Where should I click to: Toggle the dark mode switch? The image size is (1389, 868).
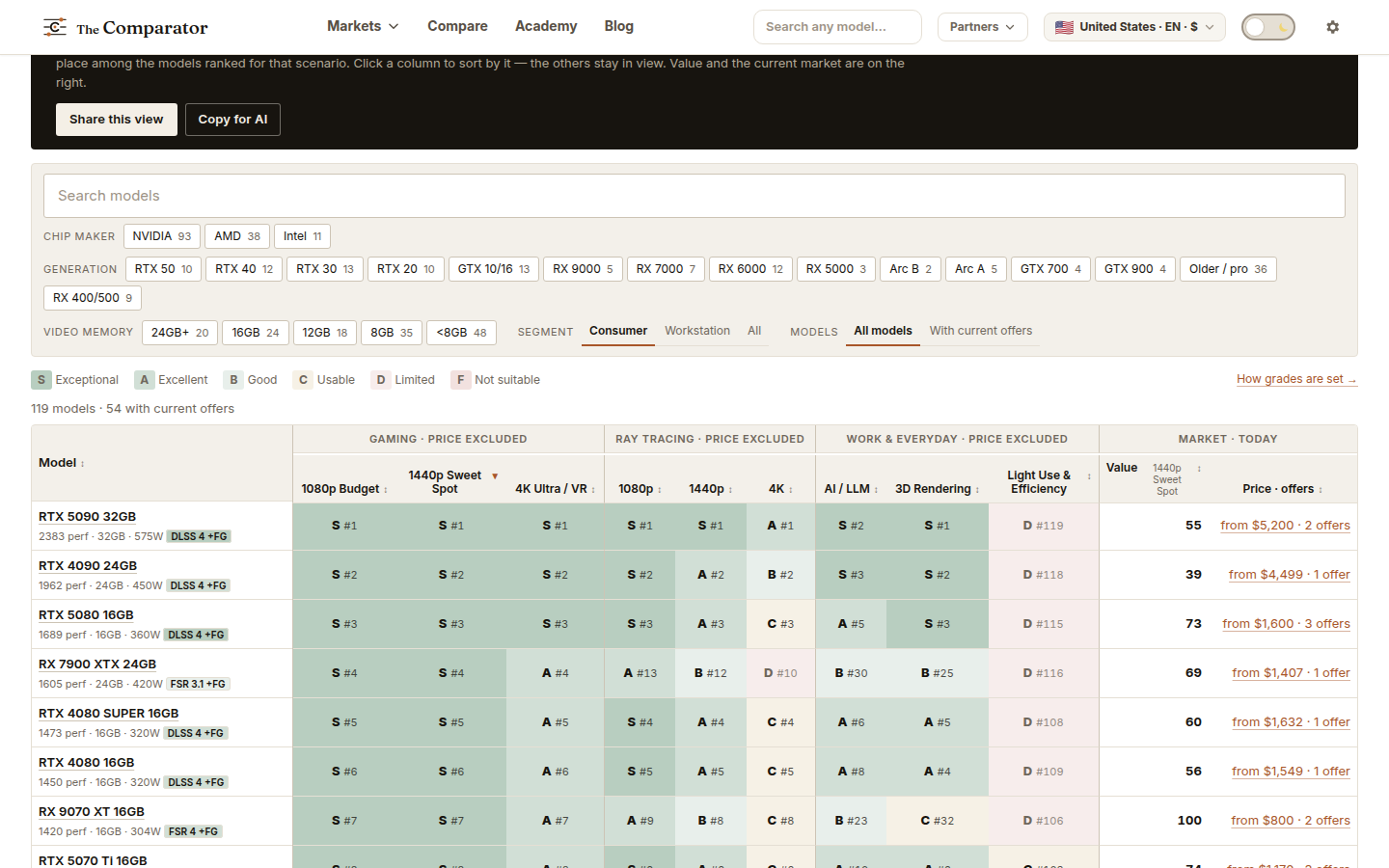click(x=1267, y=27)
